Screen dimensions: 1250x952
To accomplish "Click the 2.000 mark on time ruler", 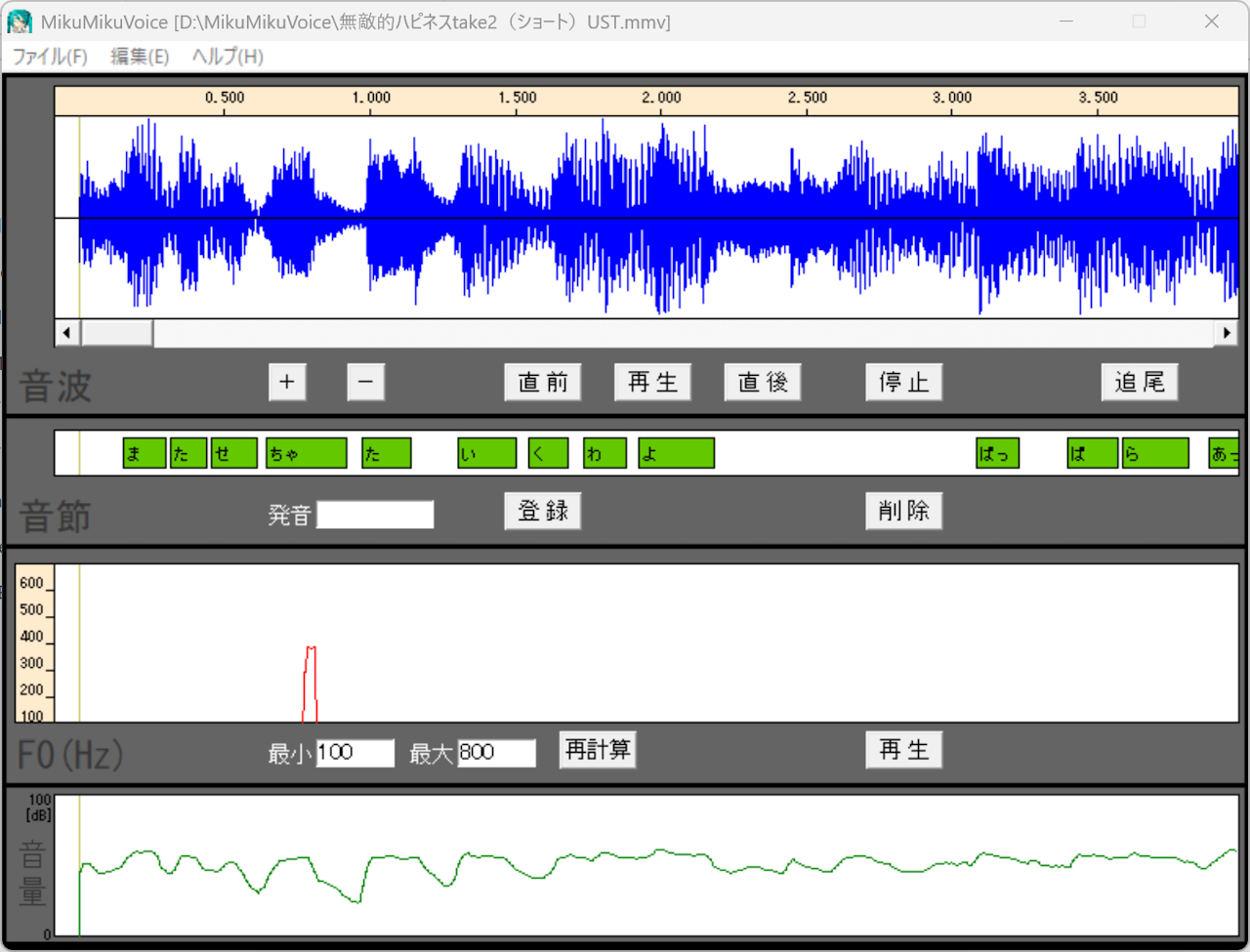I will pyautogui.click(x=661, y=98).
